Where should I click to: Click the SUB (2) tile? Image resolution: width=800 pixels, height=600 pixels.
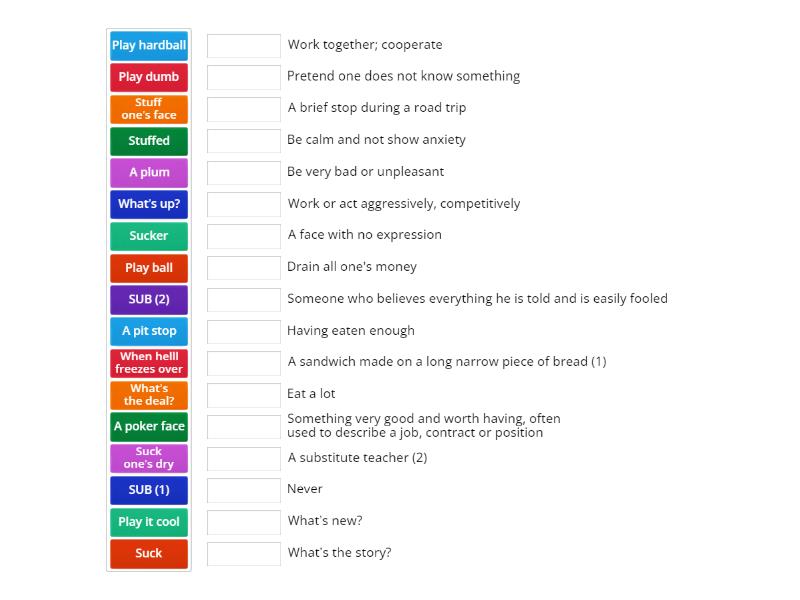click(148, 299)
